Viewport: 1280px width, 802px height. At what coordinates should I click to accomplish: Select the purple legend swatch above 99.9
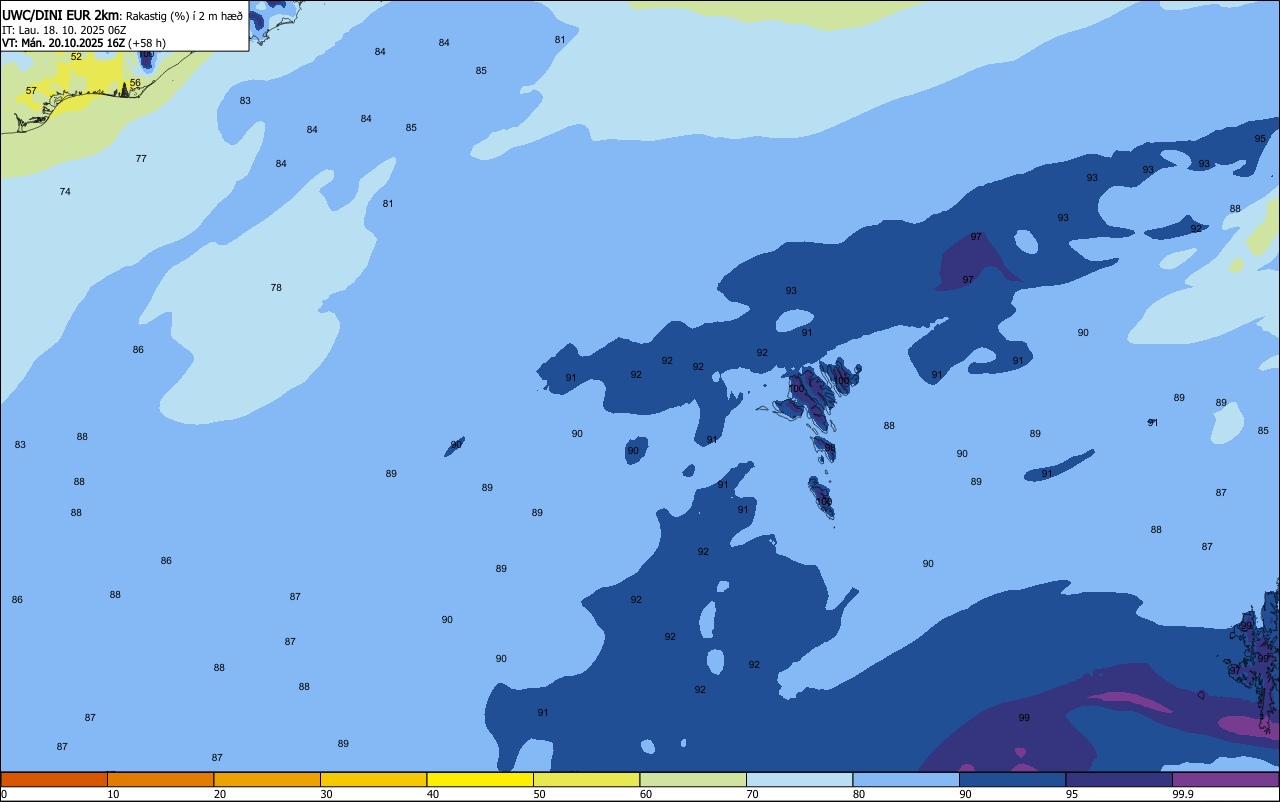pos(1225,779)
